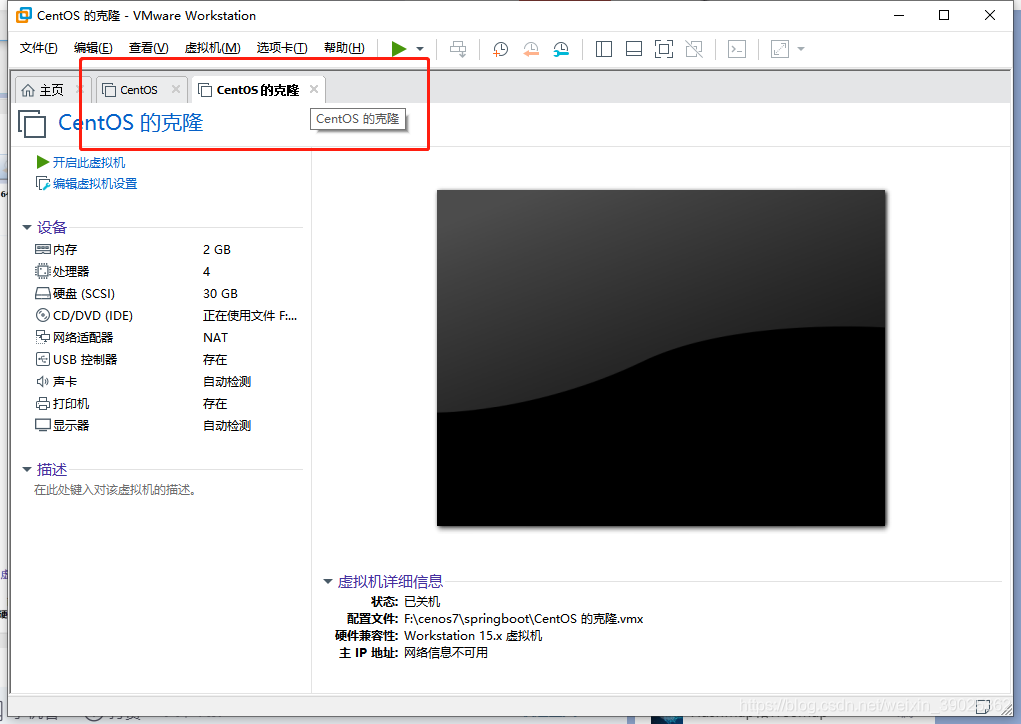Click the stretch guest display icon
Viewport: 1021px width, 724px height.
779,49
